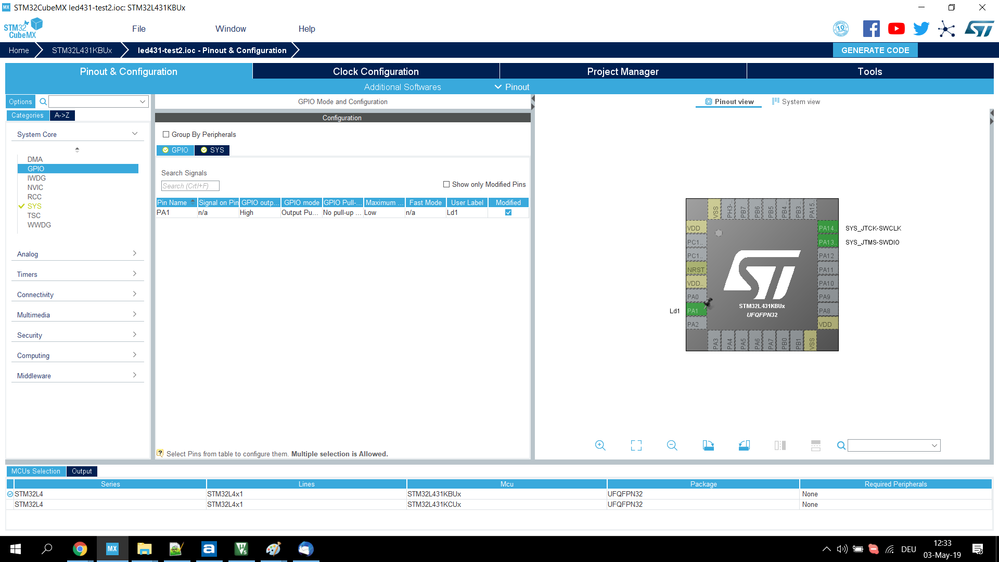Collapse the System Core category
The width and height of the screenshot is (999, 562).
[134, 134]
